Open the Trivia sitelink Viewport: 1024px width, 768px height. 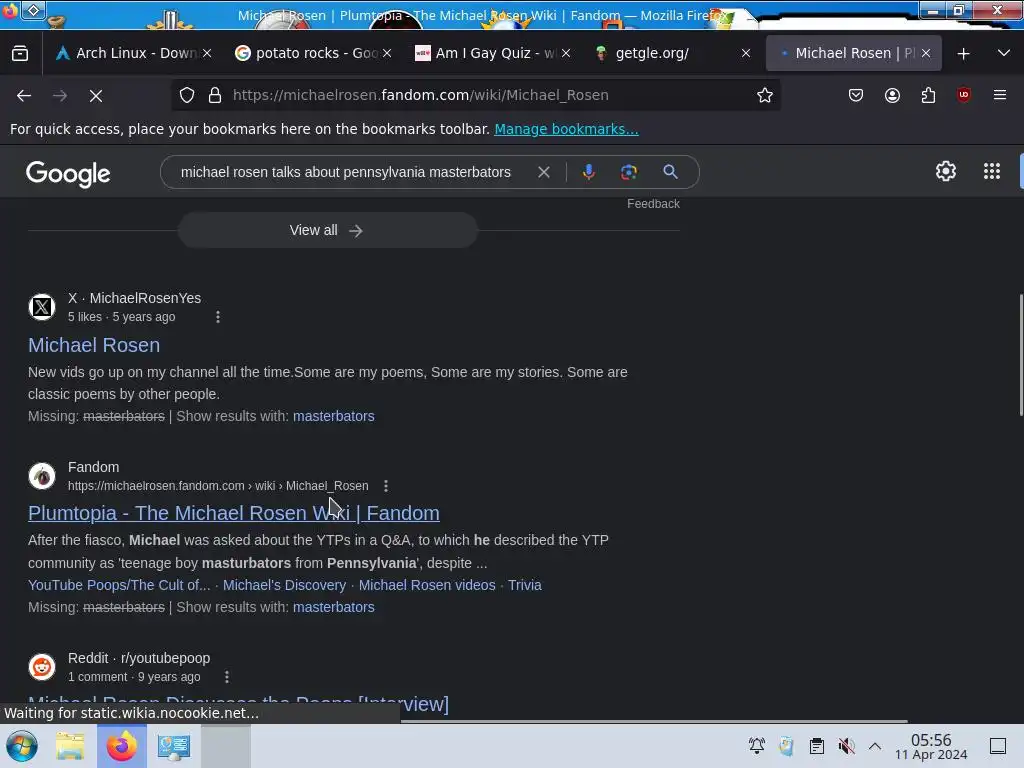524,585
